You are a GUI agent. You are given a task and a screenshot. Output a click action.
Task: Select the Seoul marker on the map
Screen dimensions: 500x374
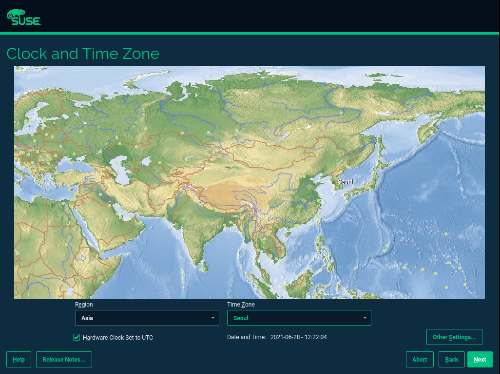click(x=334, y=182)
